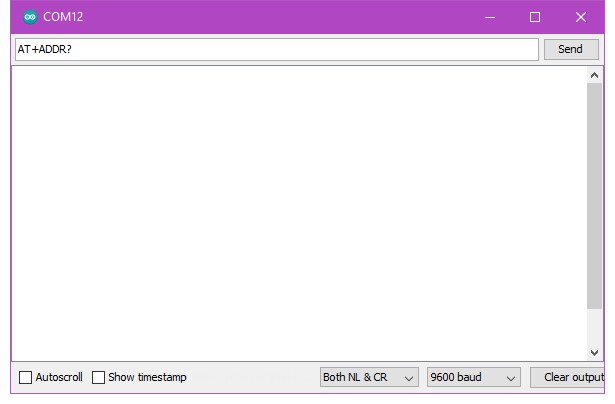Close the COM12 serial monitor window
The image size is (615, 404).
(581, 17)
